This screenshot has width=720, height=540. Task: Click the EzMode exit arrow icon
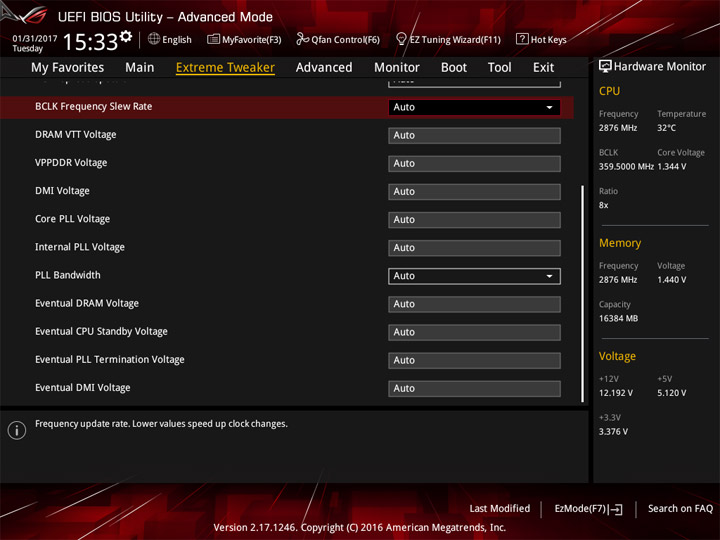(x=617, y=509)
